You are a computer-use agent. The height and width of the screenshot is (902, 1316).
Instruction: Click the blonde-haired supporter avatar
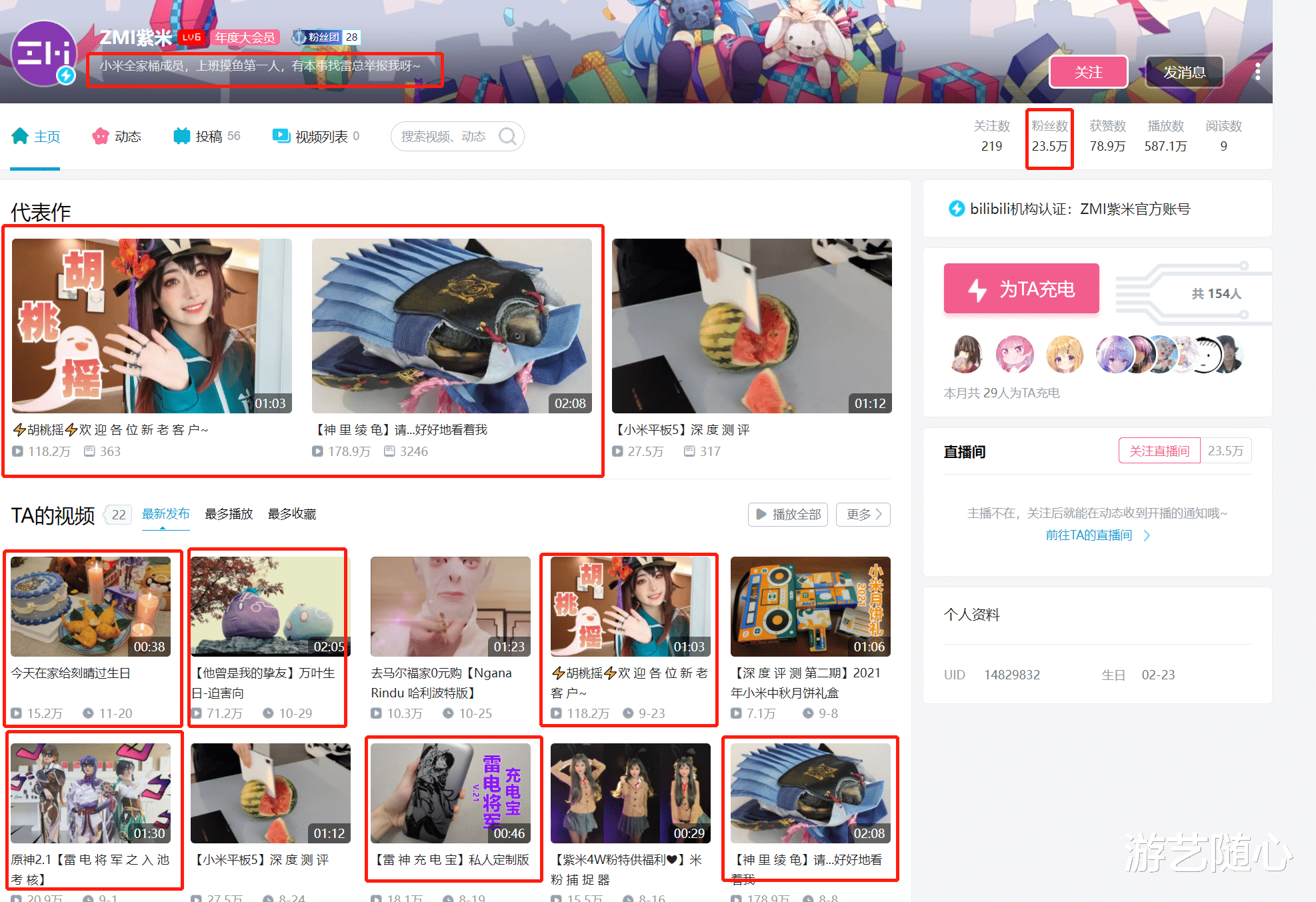(1065, 354)
